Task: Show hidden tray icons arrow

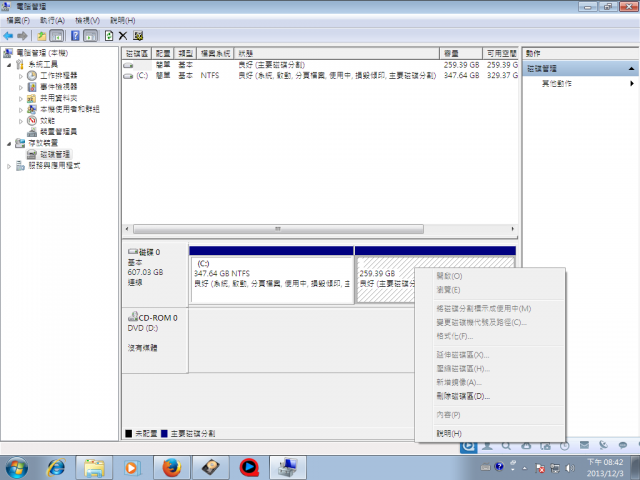Action: 524,468
